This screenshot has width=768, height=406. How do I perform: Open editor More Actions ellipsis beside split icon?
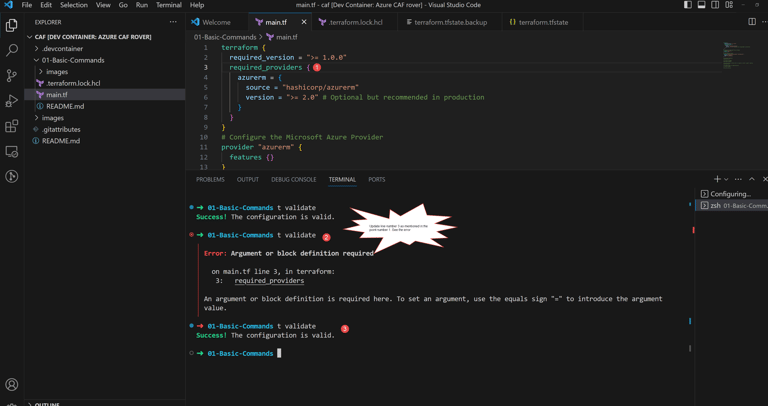click(765, 22)
